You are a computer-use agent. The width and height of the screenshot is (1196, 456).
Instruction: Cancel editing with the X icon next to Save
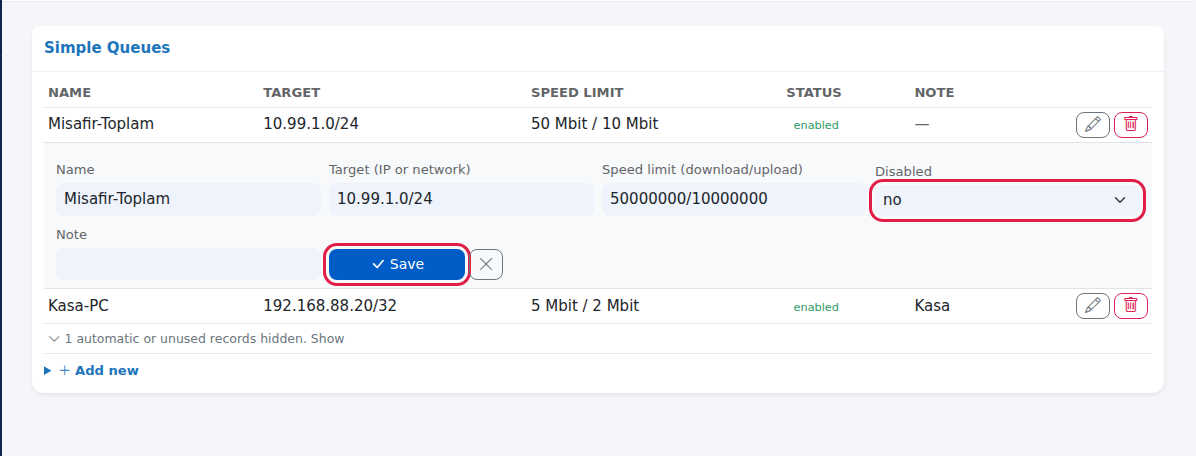pyautogui.click(x=486, y=265)
